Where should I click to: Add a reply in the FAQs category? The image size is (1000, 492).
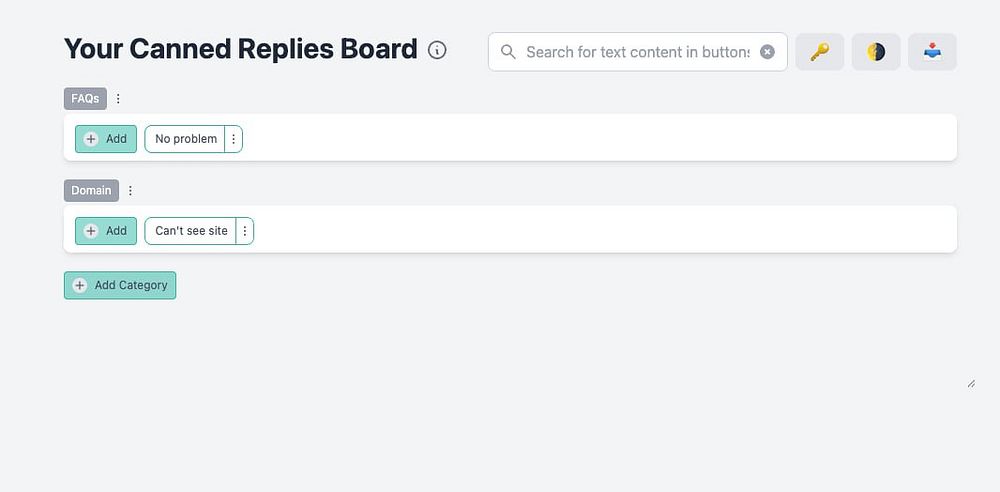coord(106,139)
